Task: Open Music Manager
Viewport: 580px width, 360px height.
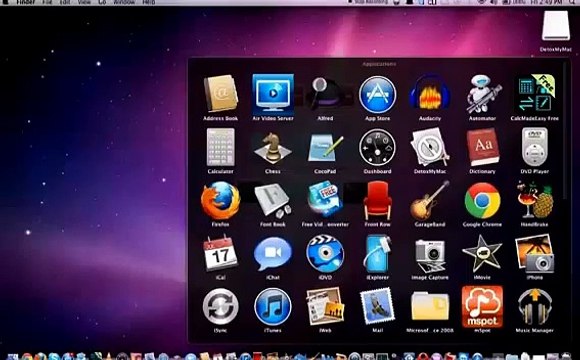Action: pyautogui.click(x=535, y=307)
